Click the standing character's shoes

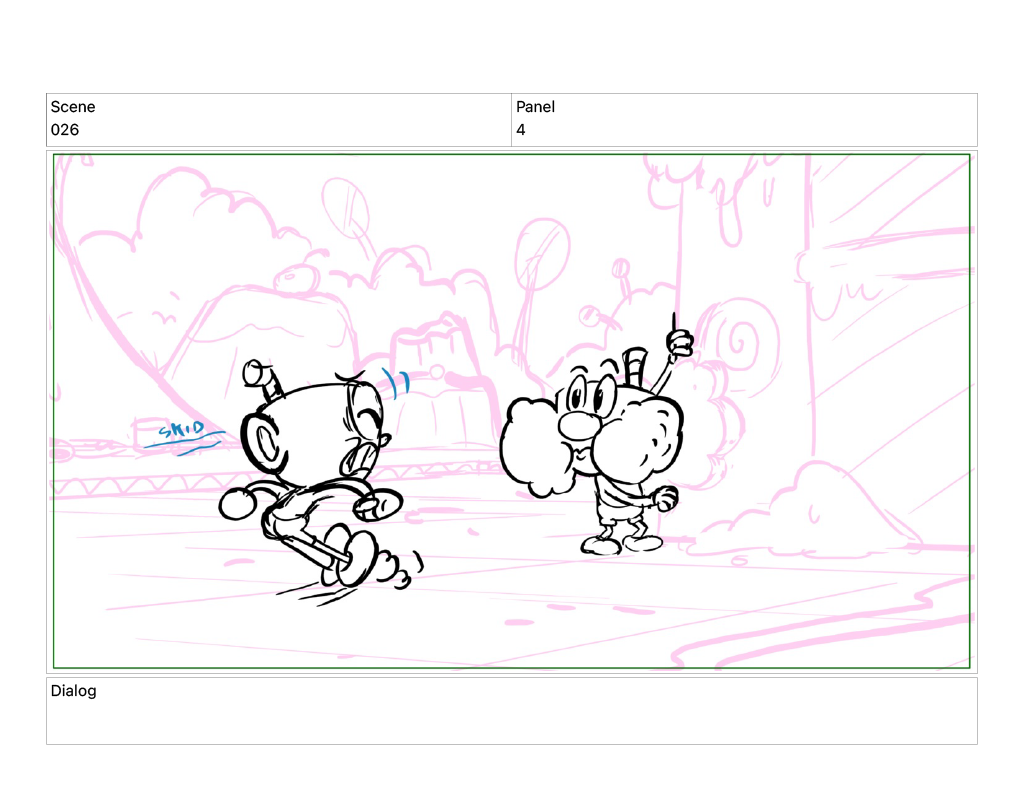[x=620, y=544]
